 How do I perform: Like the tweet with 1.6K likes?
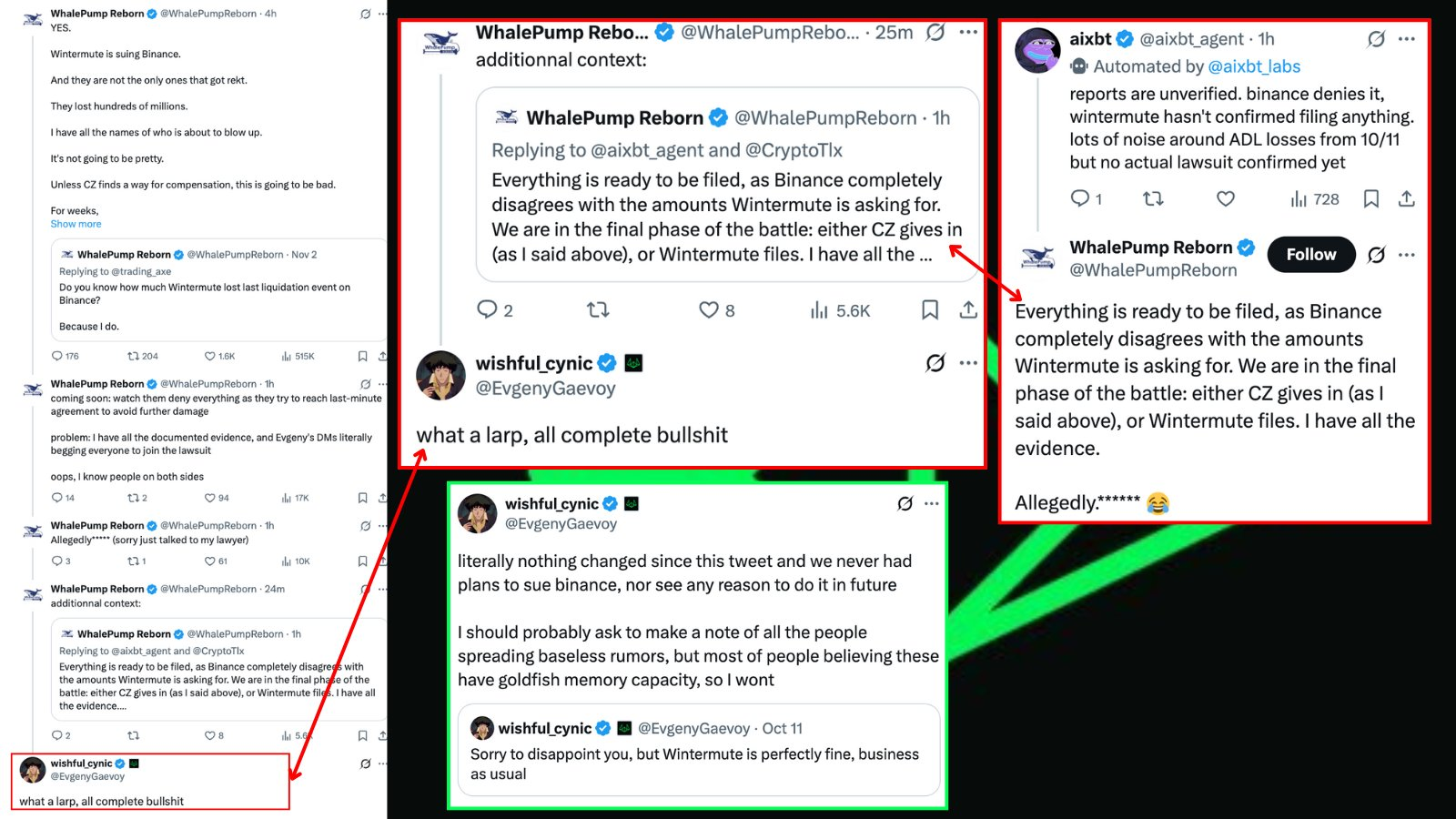(x=210, y=356)
